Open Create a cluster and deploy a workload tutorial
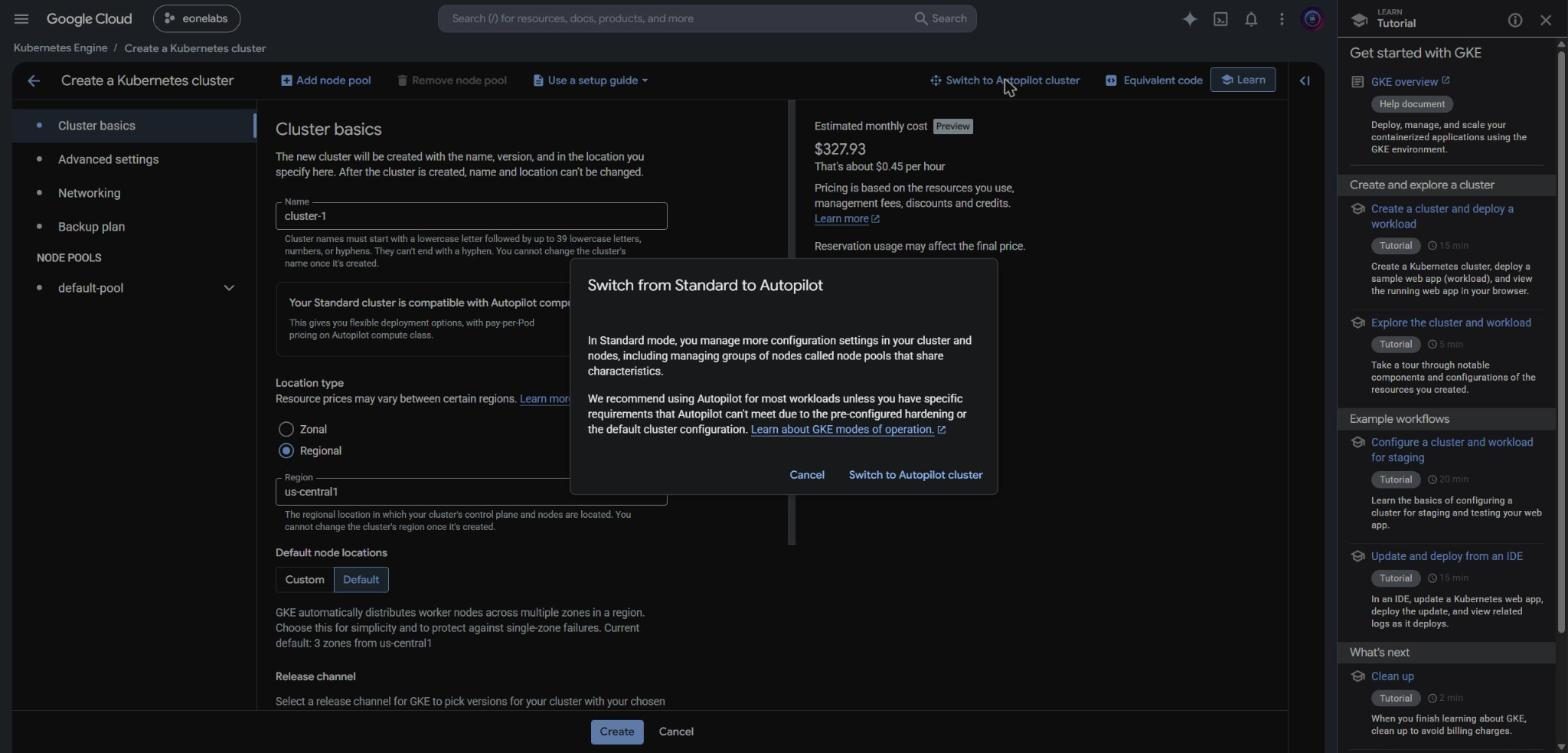The image size is (1568, 753). [1442, 216]
